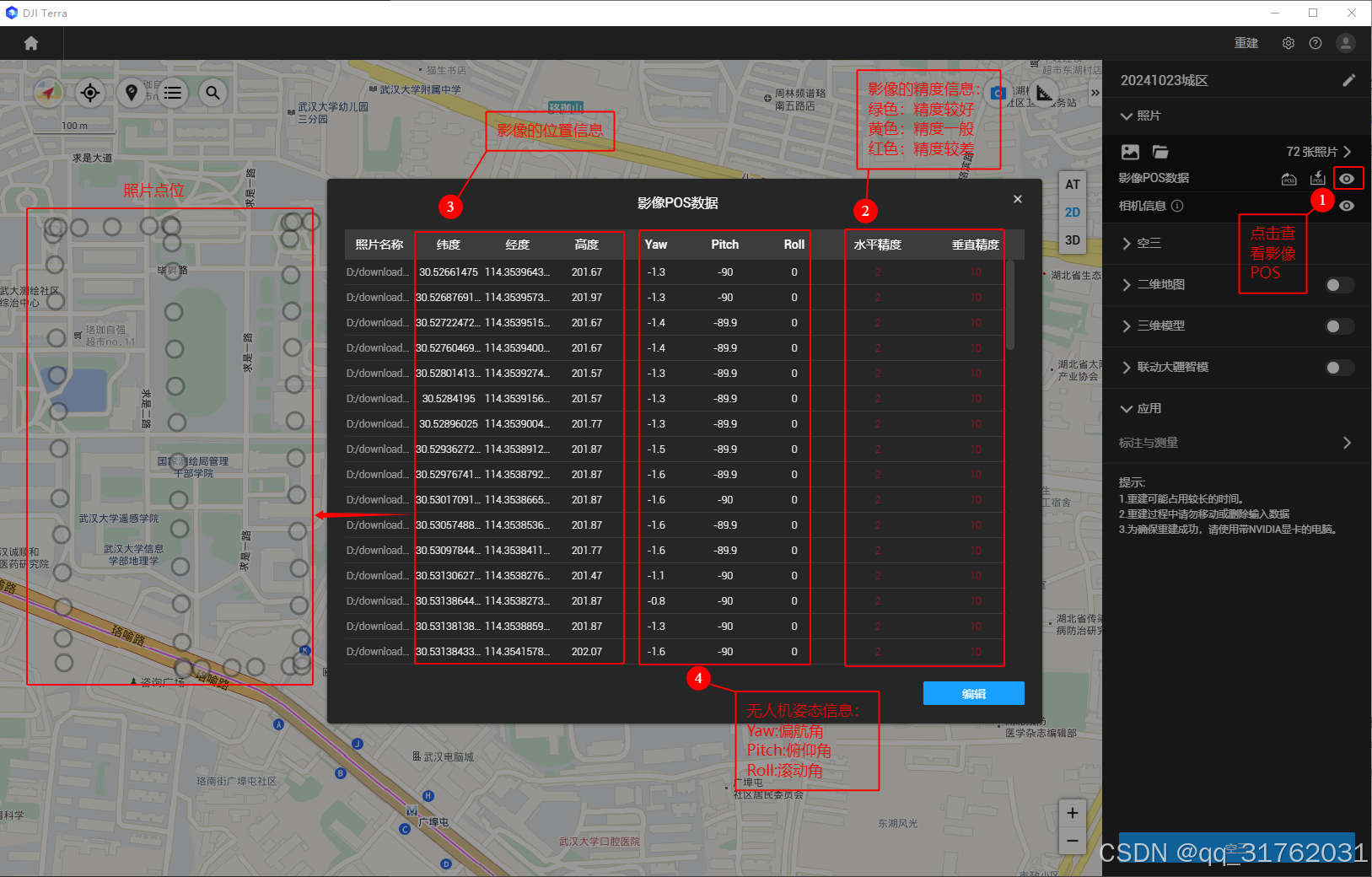Click the locate crosshair map icon
Image resolution: width=1372 pixels, height=877 pixels.
[90, 92]
